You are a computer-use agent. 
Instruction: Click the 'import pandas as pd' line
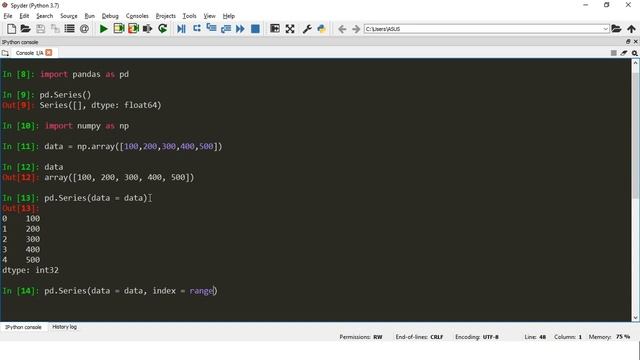pos(84,74)
